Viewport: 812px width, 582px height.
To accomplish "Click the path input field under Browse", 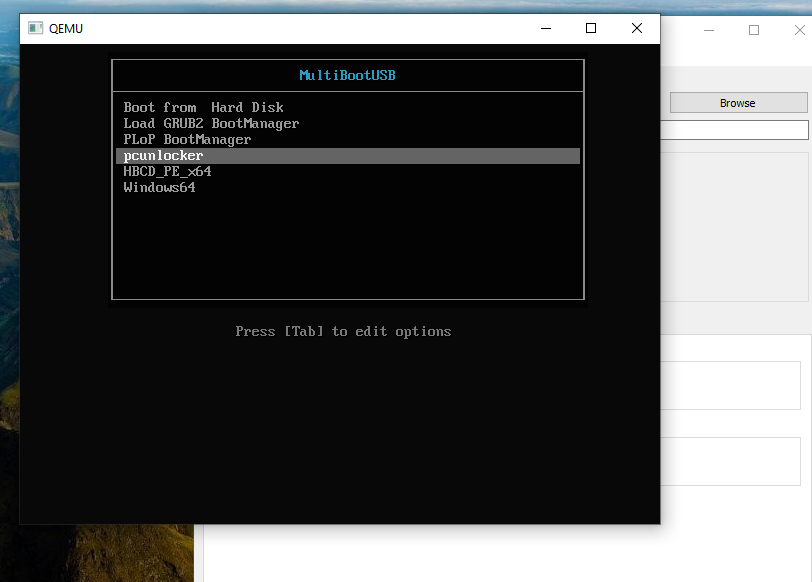I will [734, 130].
